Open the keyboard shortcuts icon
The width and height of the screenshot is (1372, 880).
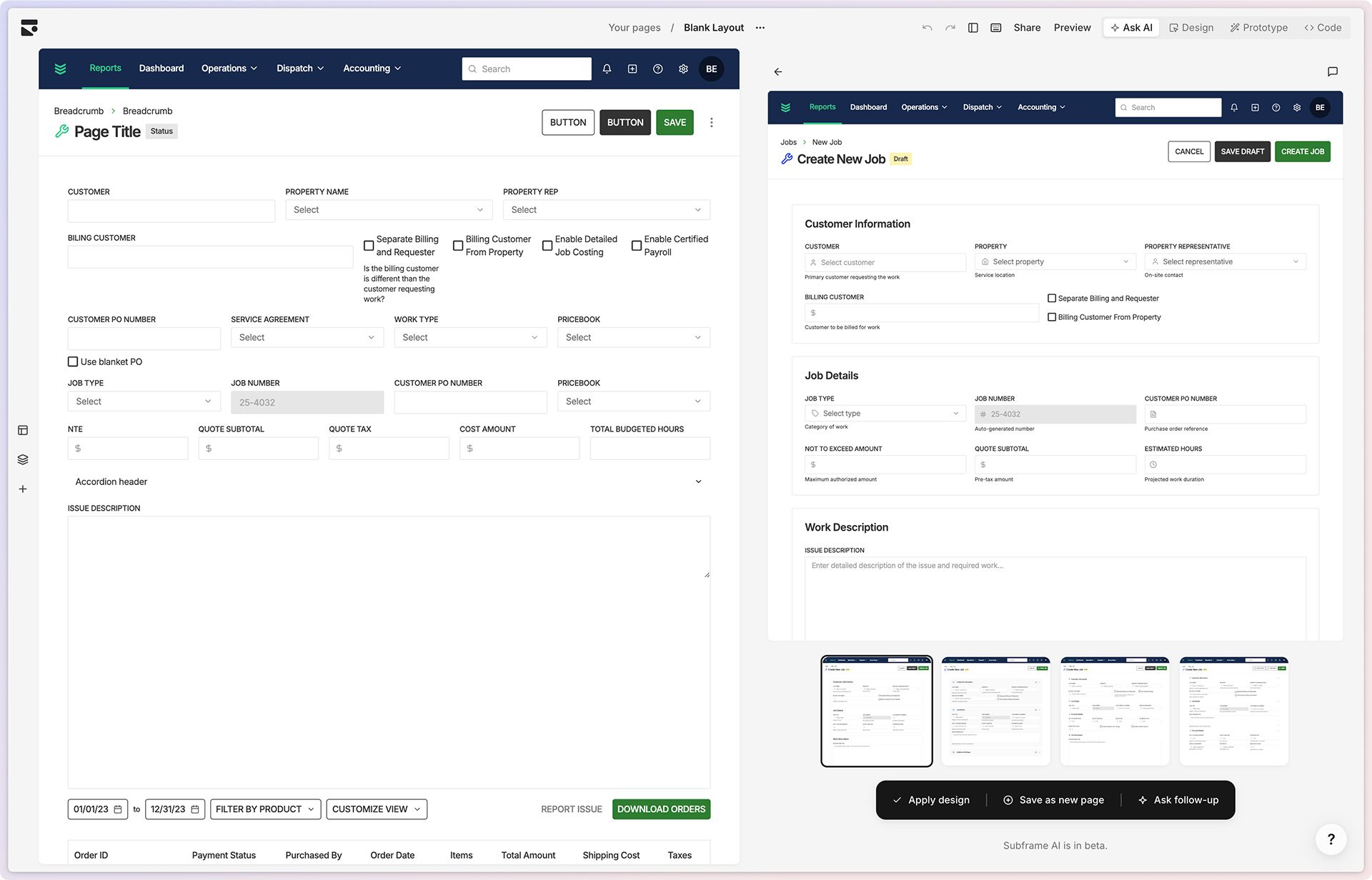(x=995, y=28)
